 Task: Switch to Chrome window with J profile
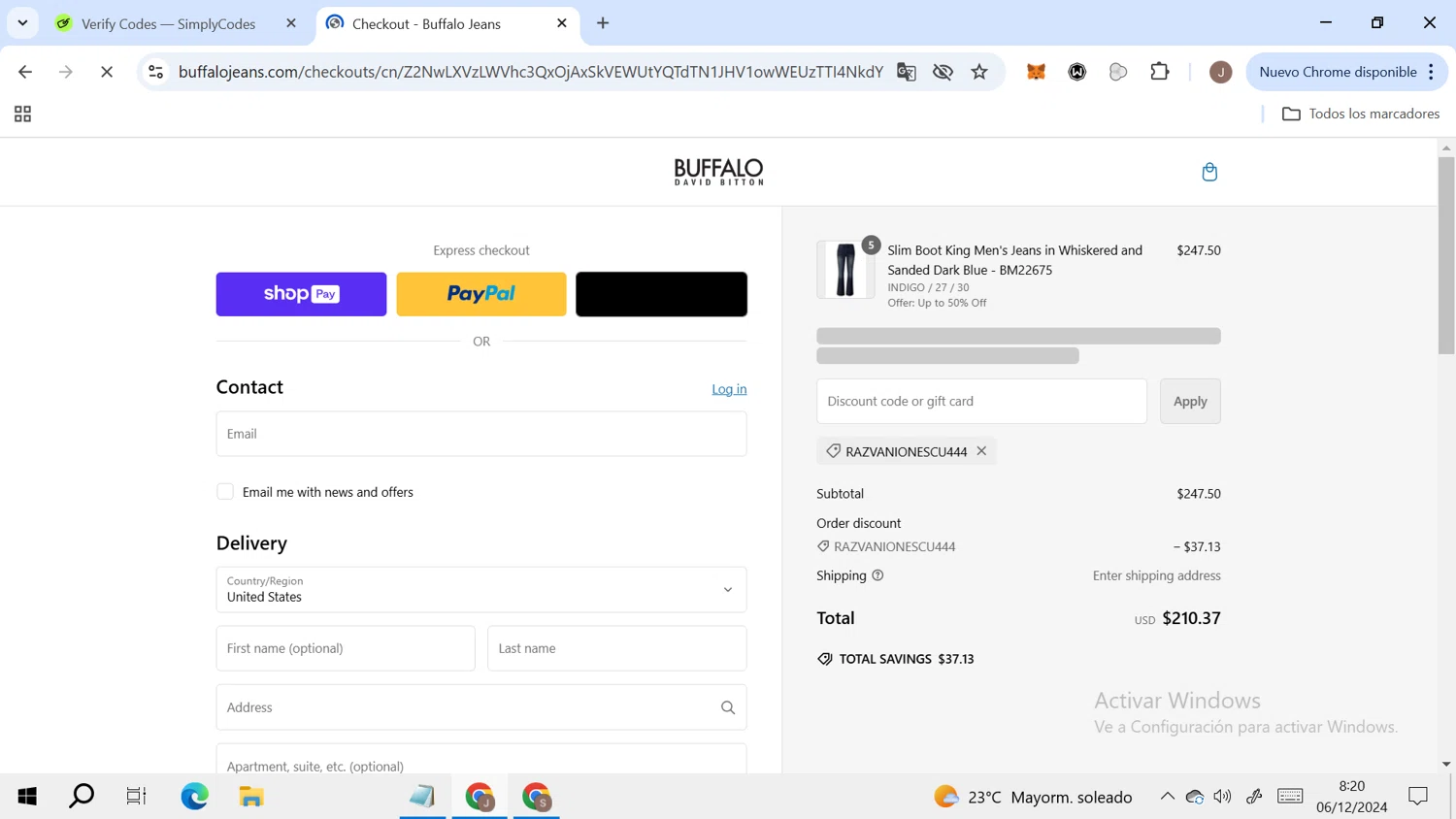480,797
